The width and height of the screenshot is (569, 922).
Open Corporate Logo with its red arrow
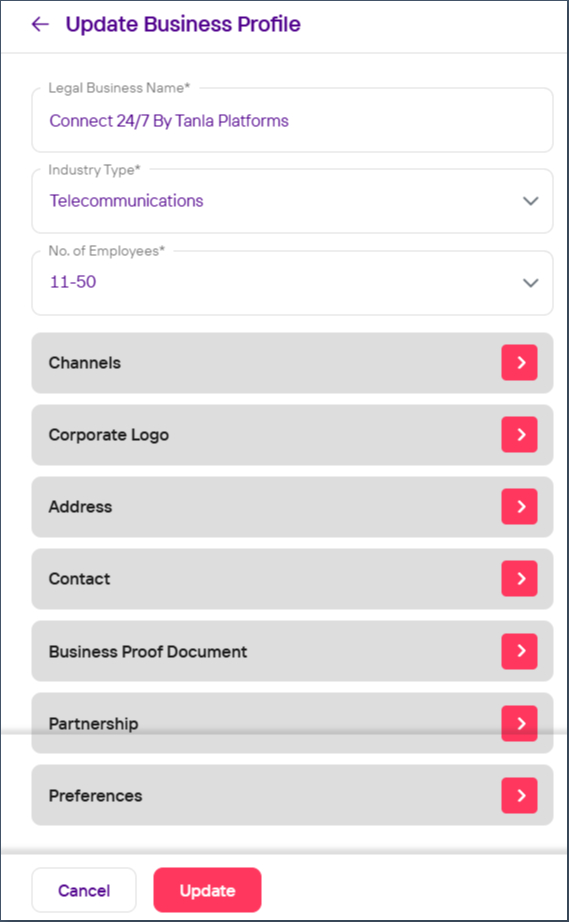point(519,435)
